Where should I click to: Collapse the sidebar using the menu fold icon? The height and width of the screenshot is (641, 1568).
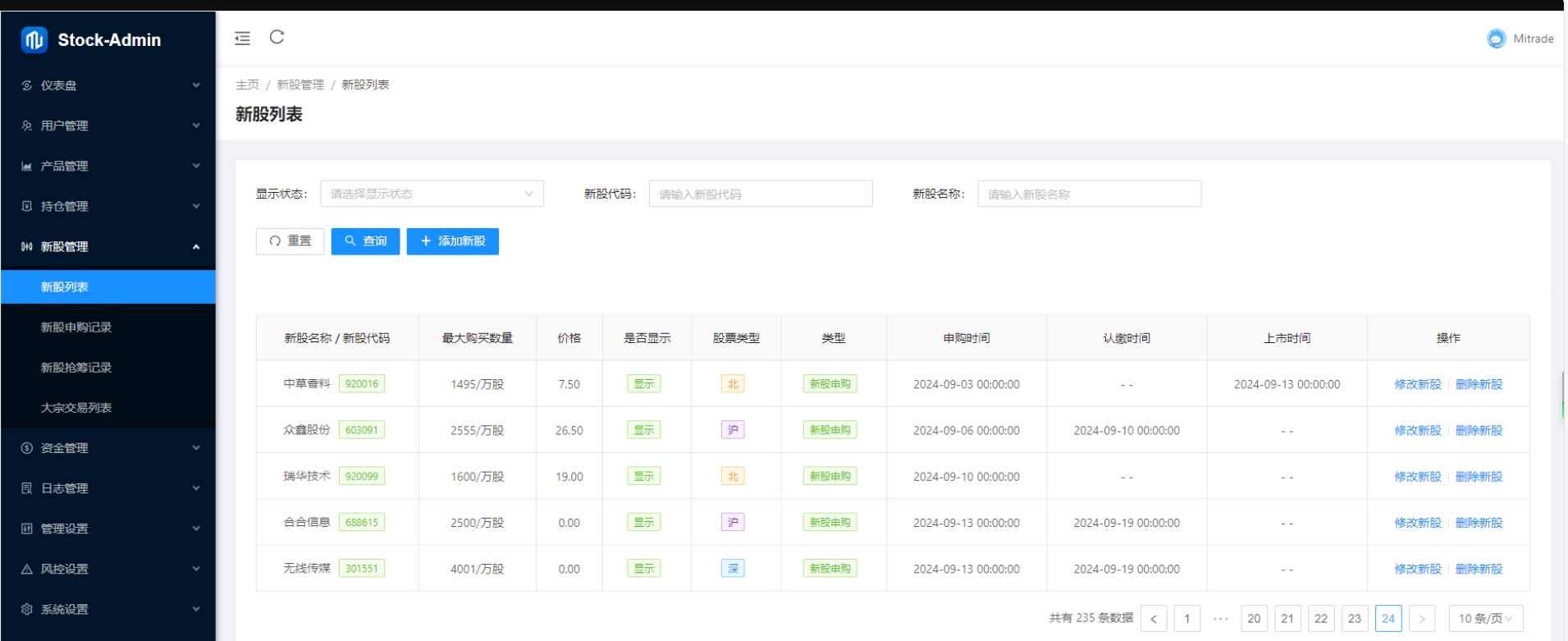pos(242,39)
